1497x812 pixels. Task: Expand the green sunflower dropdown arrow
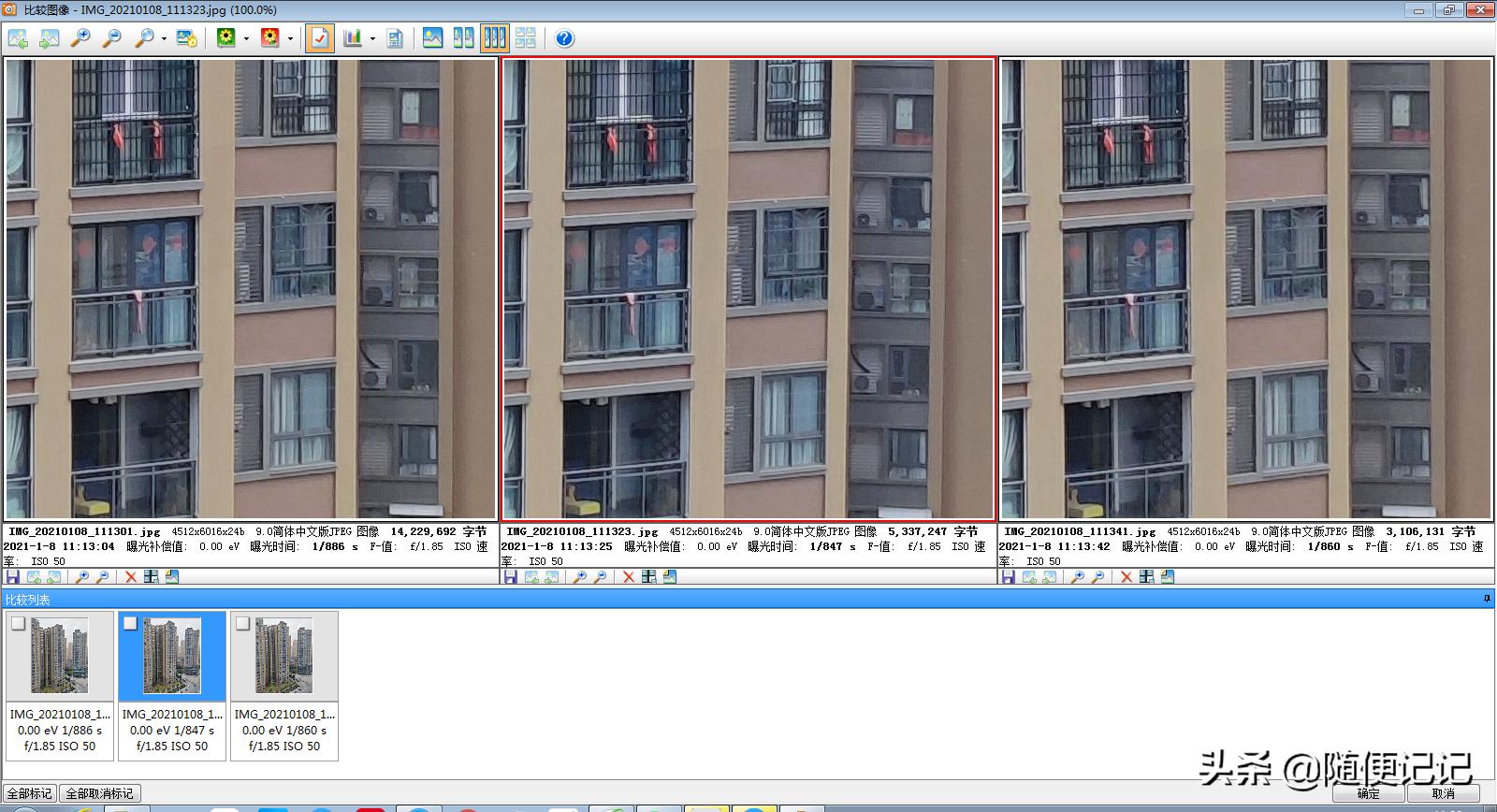coord(246,38)
